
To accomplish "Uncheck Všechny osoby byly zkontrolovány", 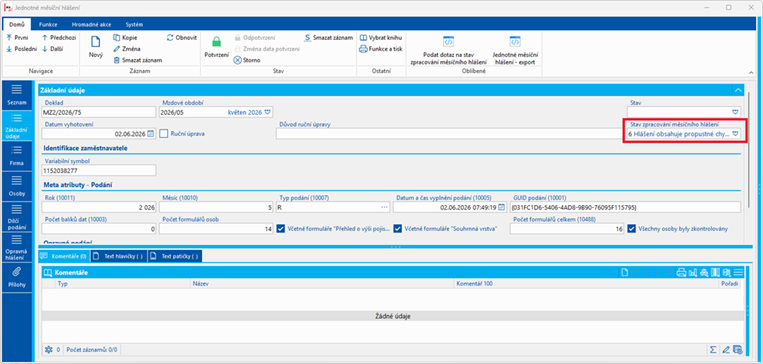I will [632, 229].
